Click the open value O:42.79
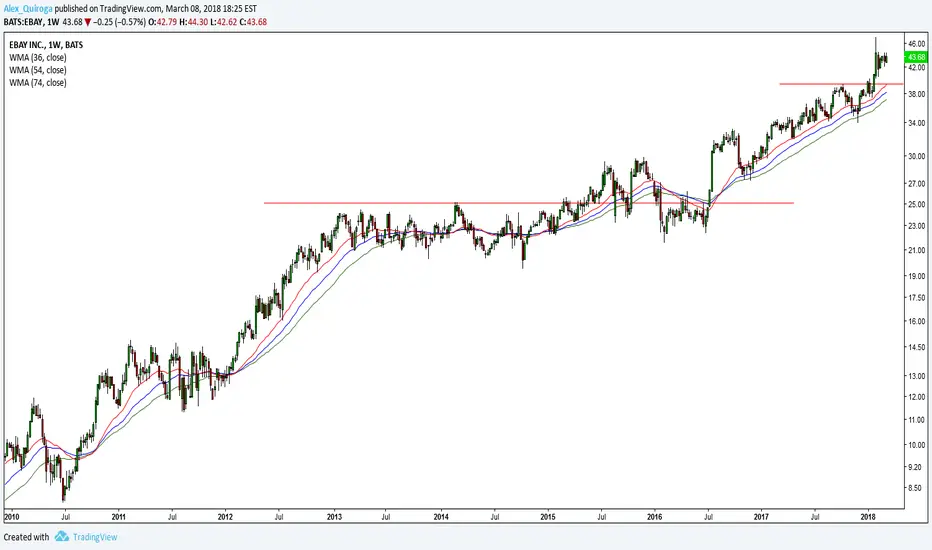Screen dimensions: 932x550 point(165,22)
